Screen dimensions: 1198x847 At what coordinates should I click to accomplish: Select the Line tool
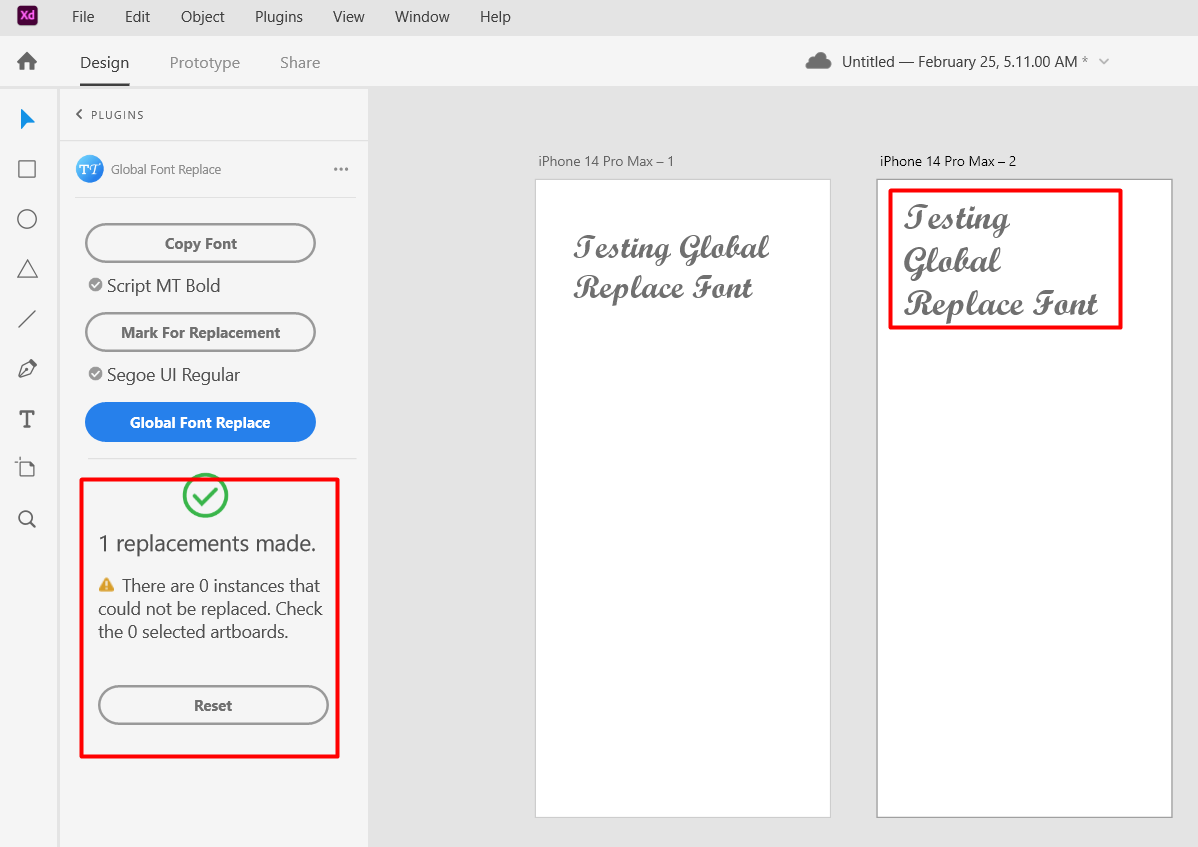(27, 318)
